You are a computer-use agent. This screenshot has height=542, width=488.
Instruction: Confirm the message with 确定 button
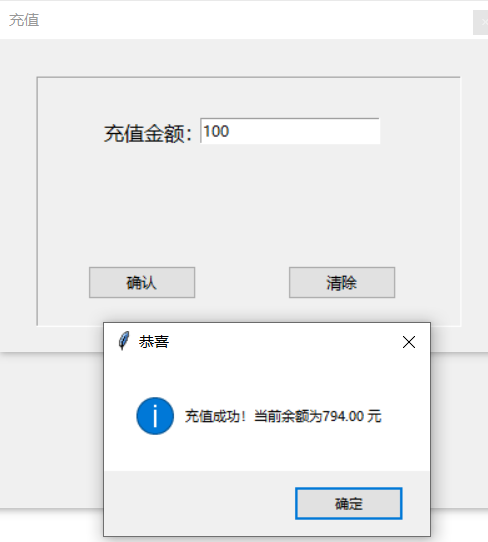click(x=349, y=503)
